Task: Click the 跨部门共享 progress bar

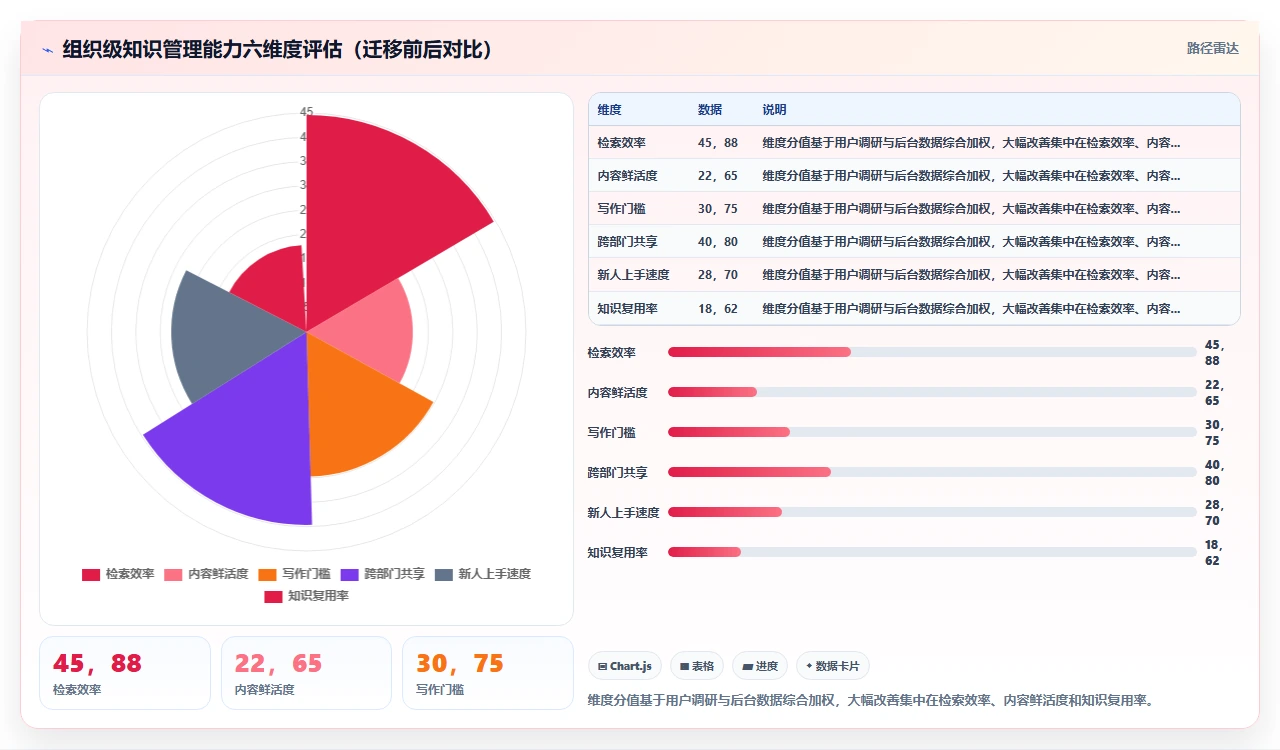Action: tap(932, 472)
